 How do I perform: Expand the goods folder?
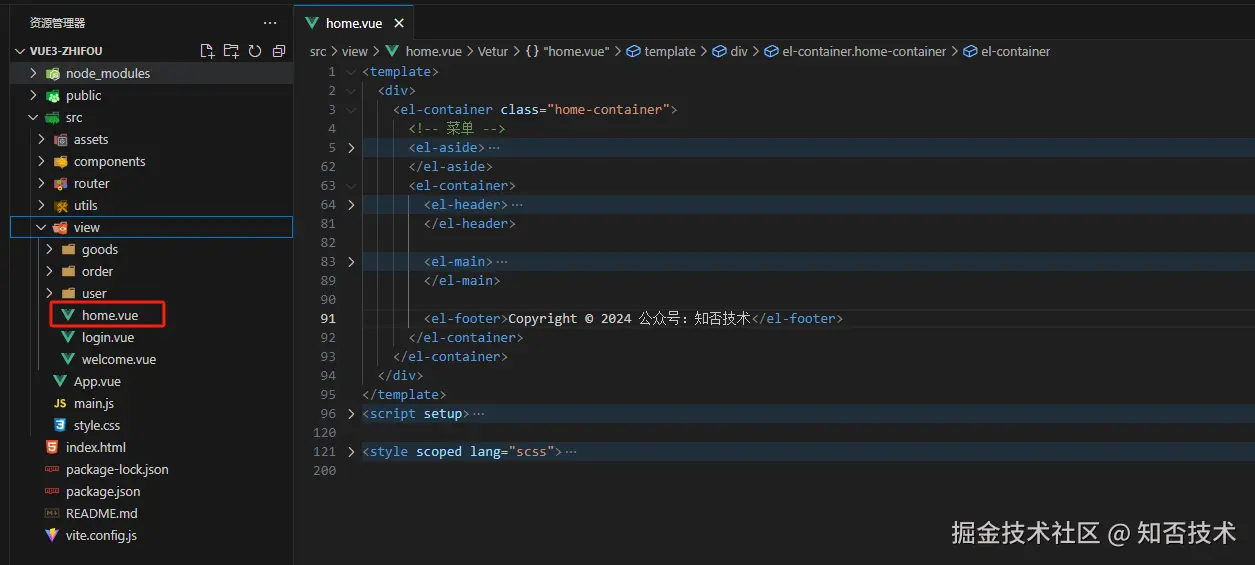(49, 249)
